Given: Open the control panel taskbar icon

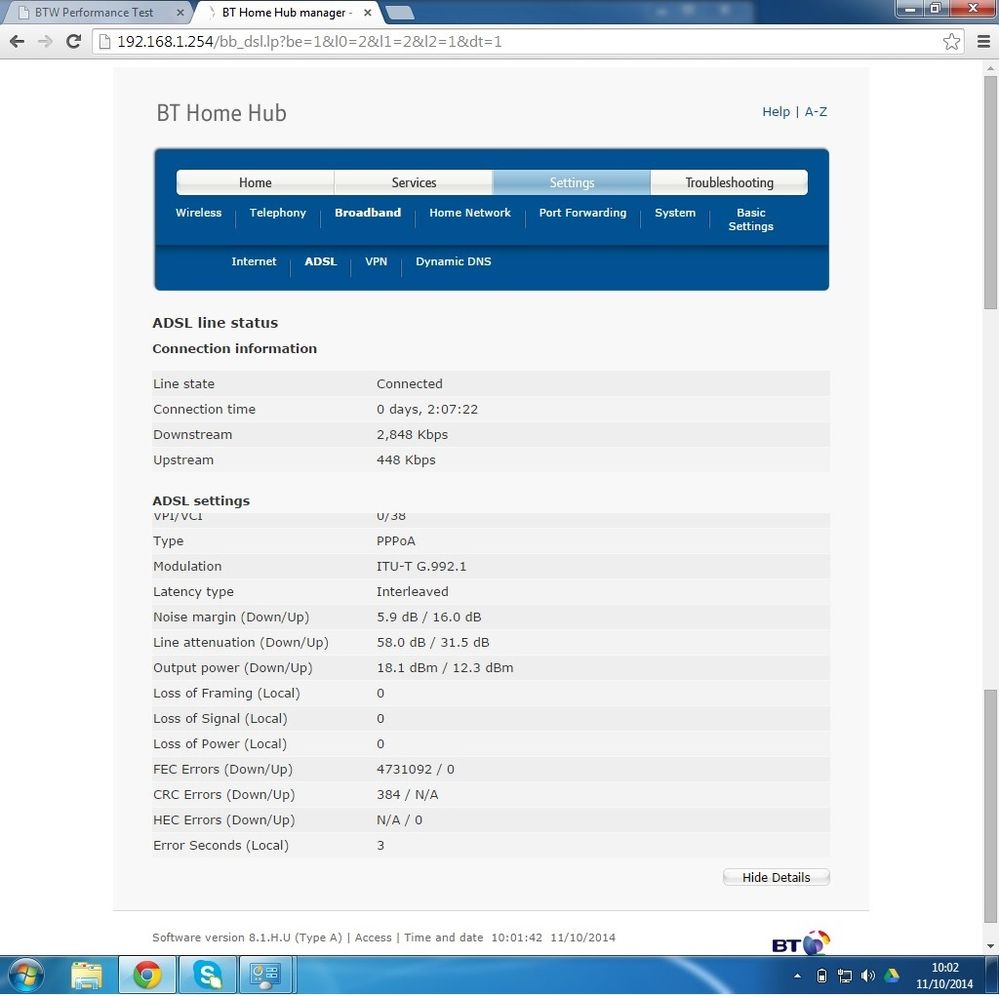Looking at the screenshot, I should [266, 975].
